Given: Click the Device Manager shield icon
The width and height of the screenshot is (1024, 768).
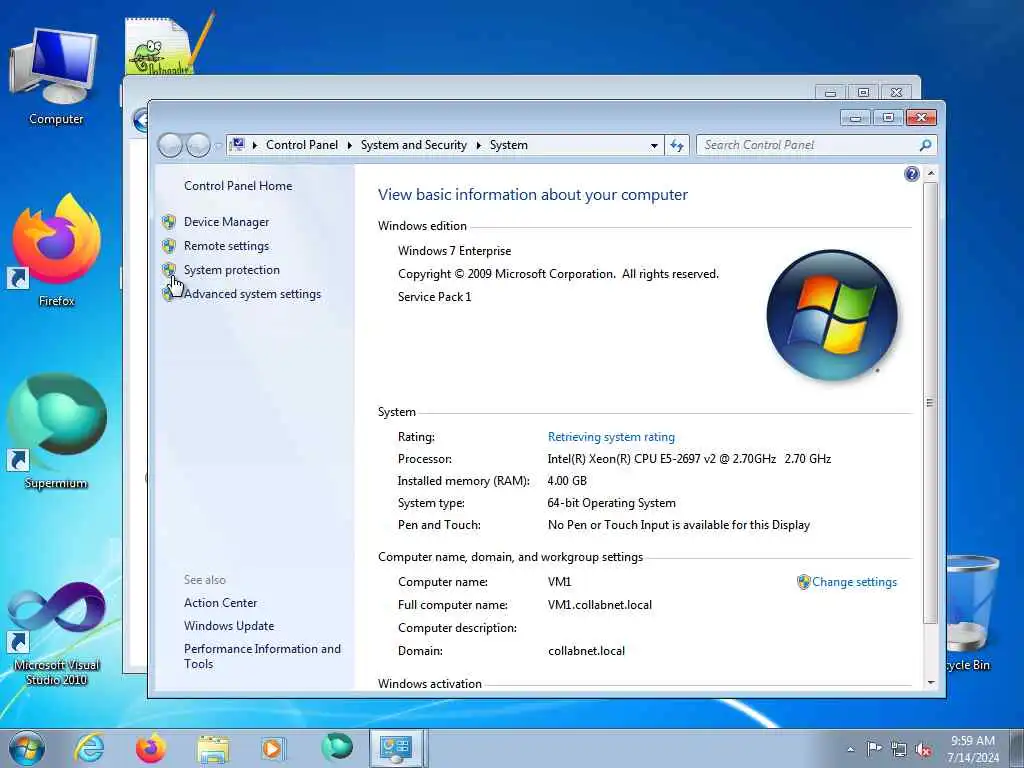Looking at the screenshot, I should pos(168,222).
